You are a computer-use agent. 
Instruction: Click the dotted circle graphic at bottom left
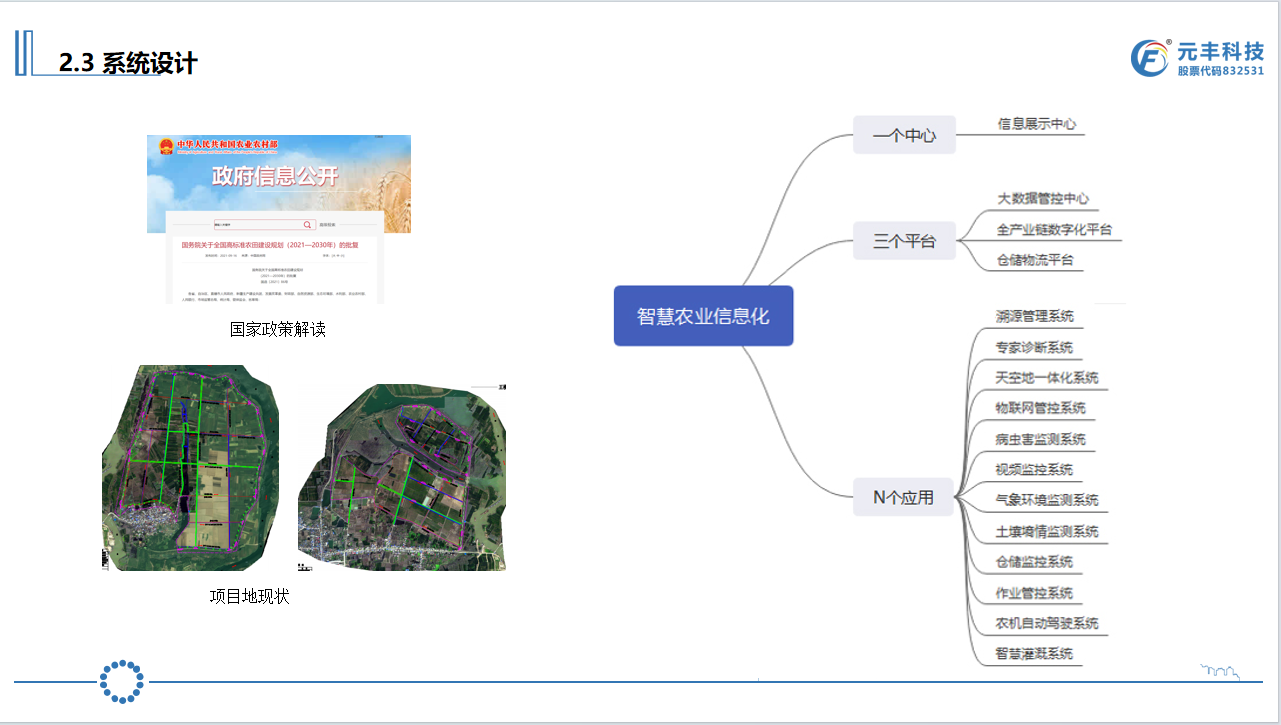pos(122,680)
